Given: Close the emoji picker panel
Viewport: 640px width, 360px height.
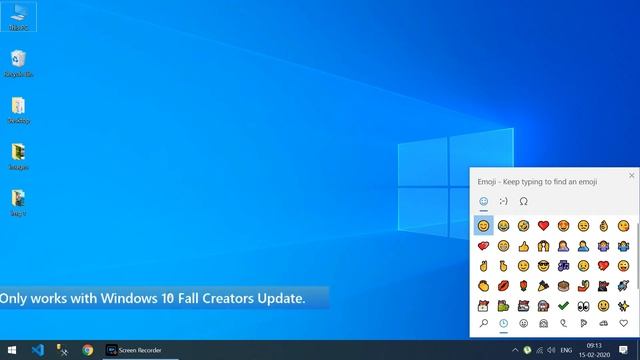Looking at the screenshot, I should point(631,176).
